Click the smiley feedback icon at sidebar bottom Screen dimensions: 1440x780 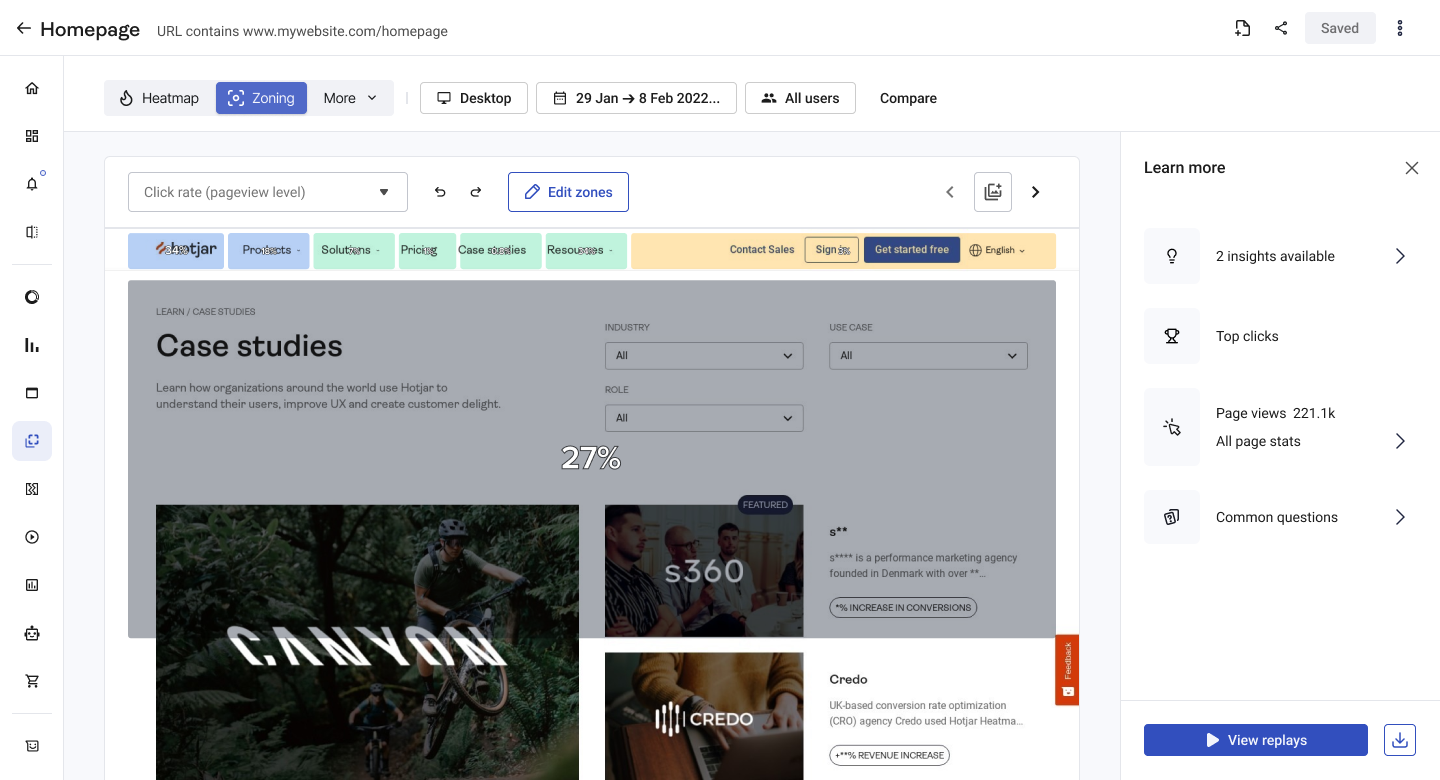pyautogui.click(x=32, y=746)
